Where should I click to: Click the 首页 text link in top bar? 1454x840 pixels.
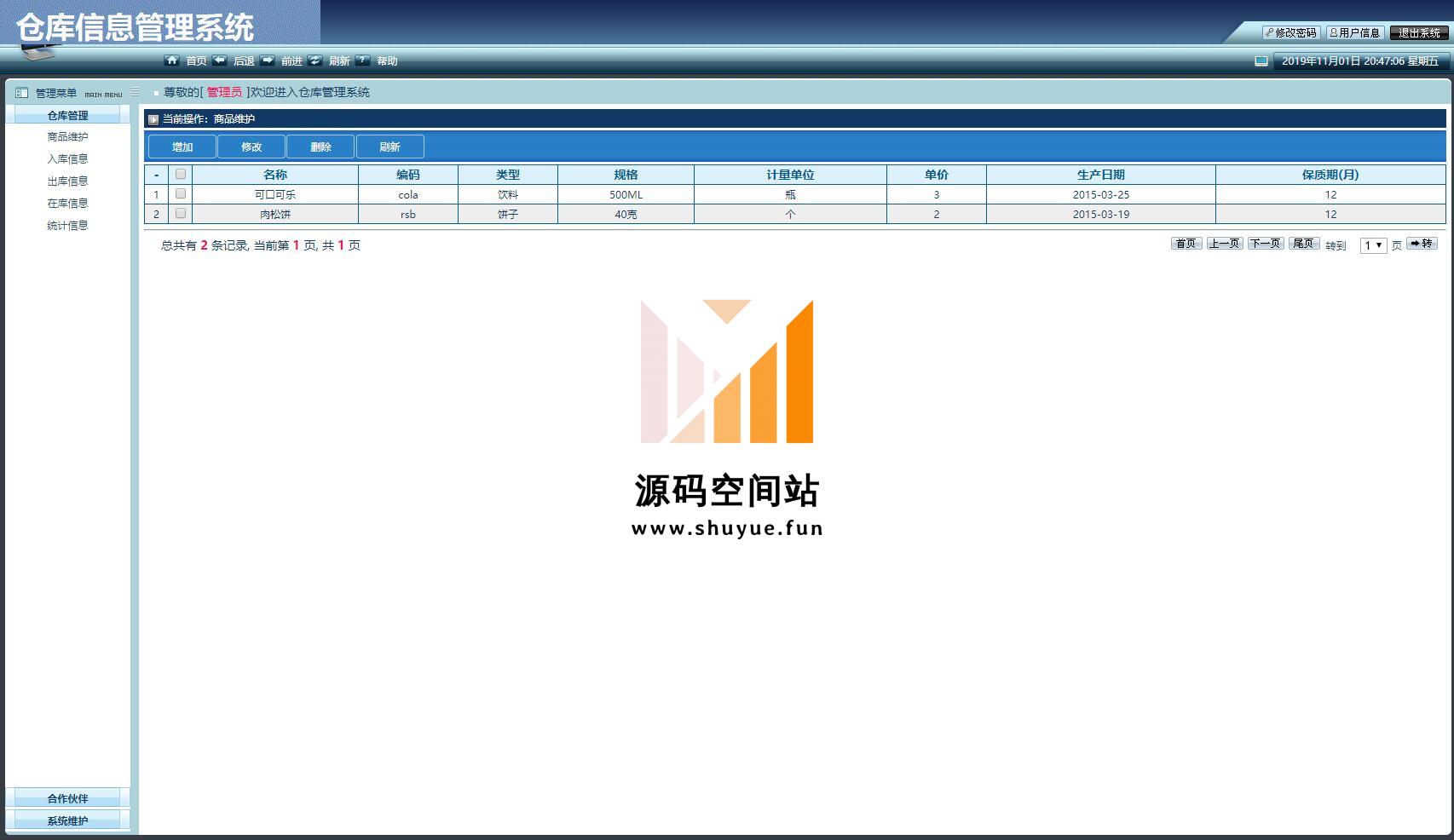pyautogui.click(x=197, y=61)
